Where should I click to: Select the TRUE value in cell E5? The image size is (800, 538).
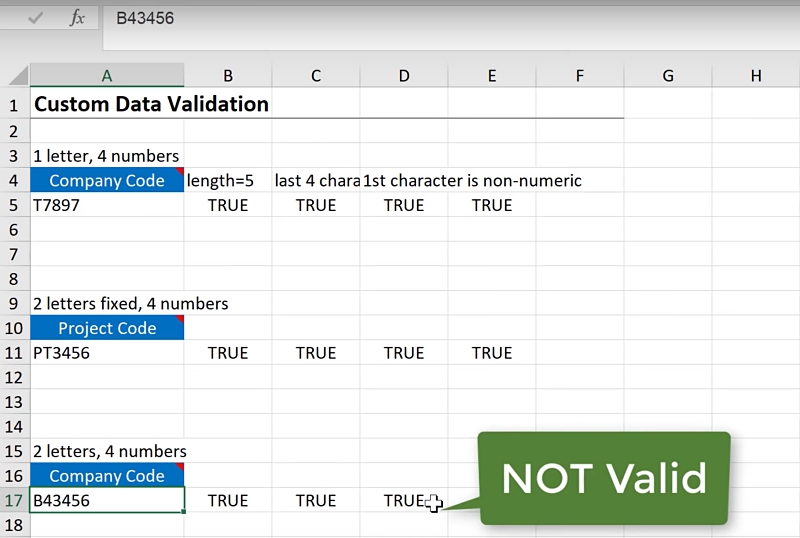(492, 205)
